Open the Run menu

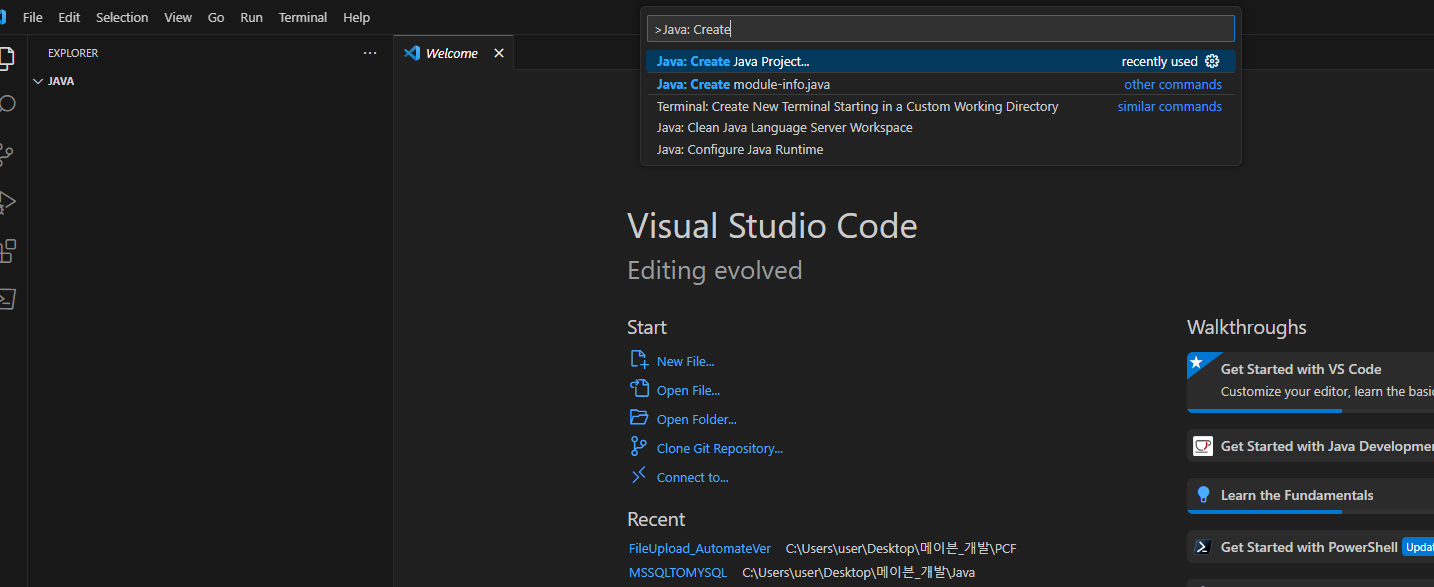tap(251, 17)
